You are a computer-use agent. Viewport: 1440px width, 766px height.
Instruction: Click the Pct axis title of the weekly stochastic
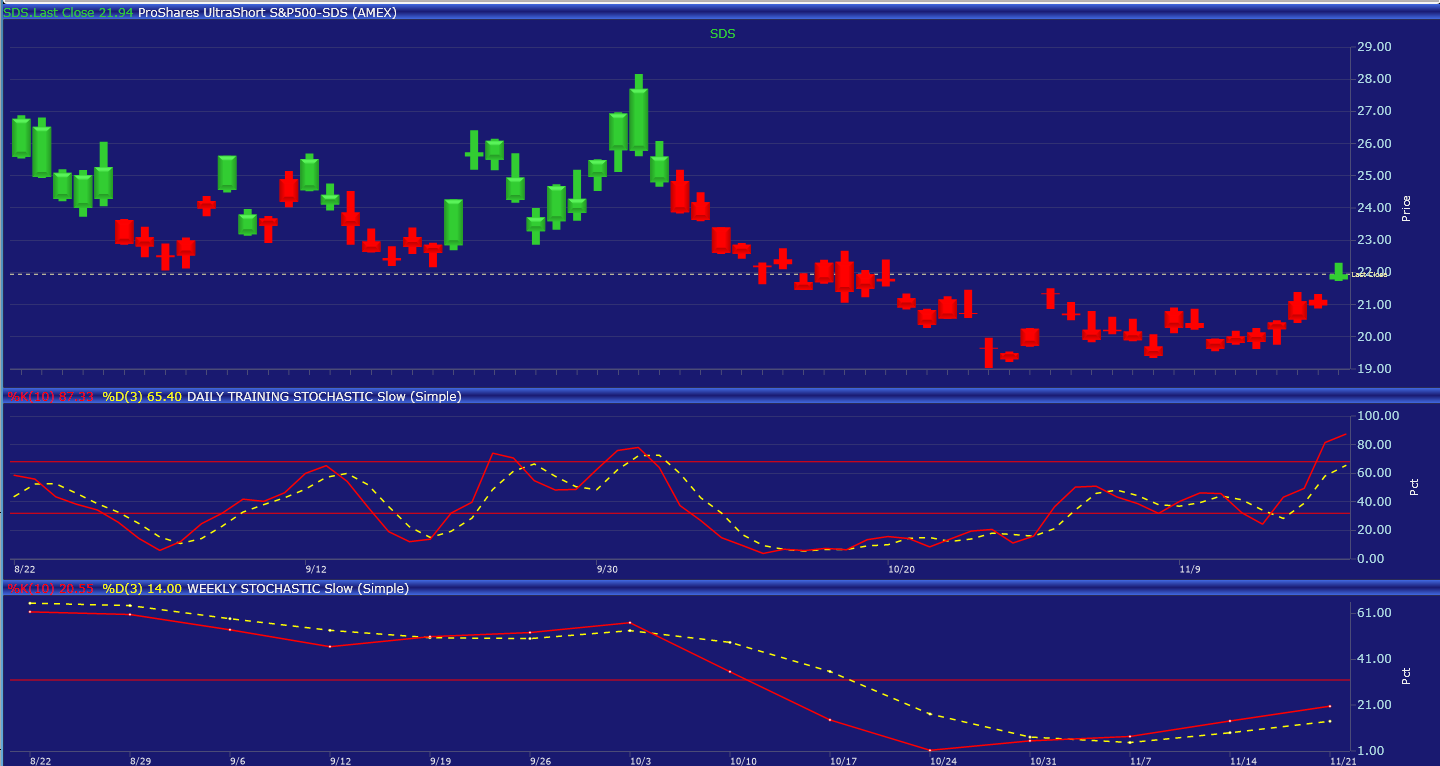click(1407, 676)
